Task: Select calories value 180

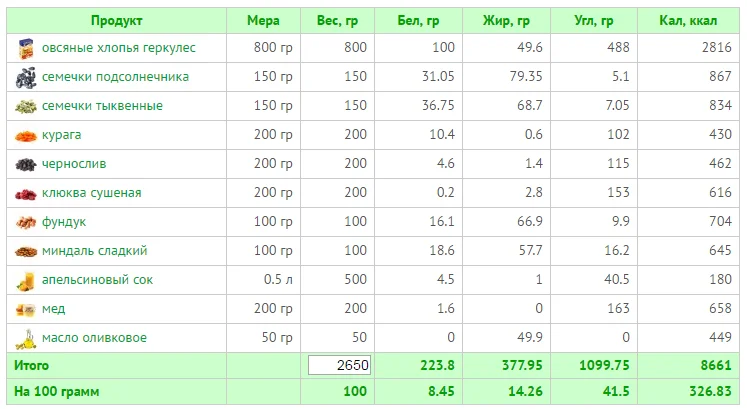Action: pyautogui.click(x=720, y=279)
